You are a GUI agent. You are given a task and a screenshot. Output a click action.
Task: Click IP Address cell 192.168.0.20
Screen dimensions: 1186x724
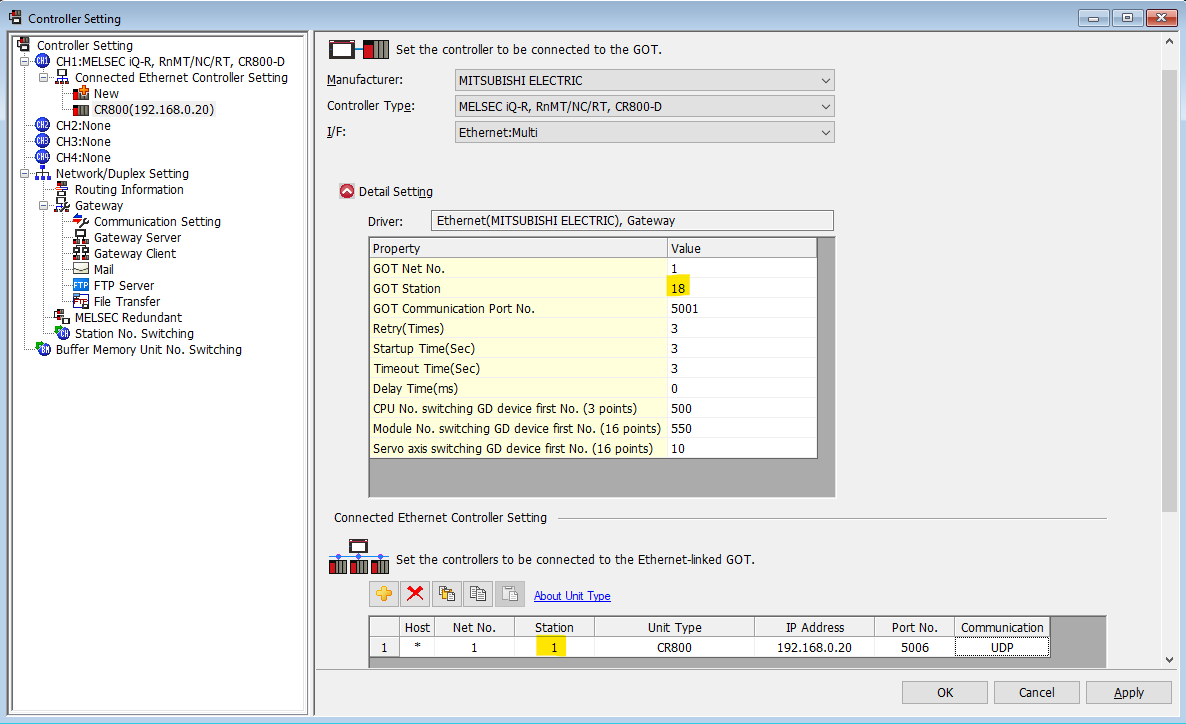coord(814,648)
